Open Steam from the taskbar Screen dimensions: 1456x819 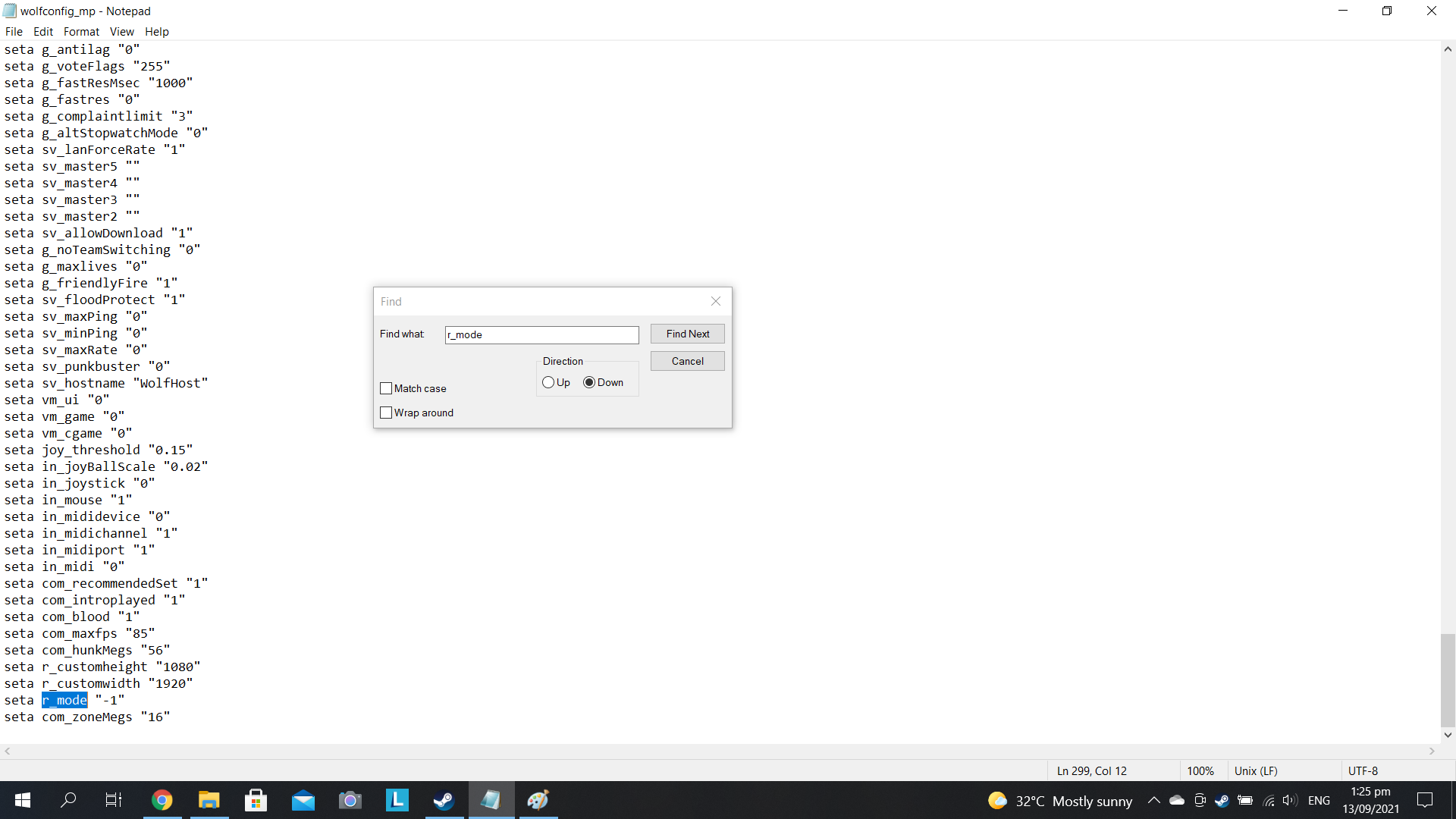[x=444, y=800]
